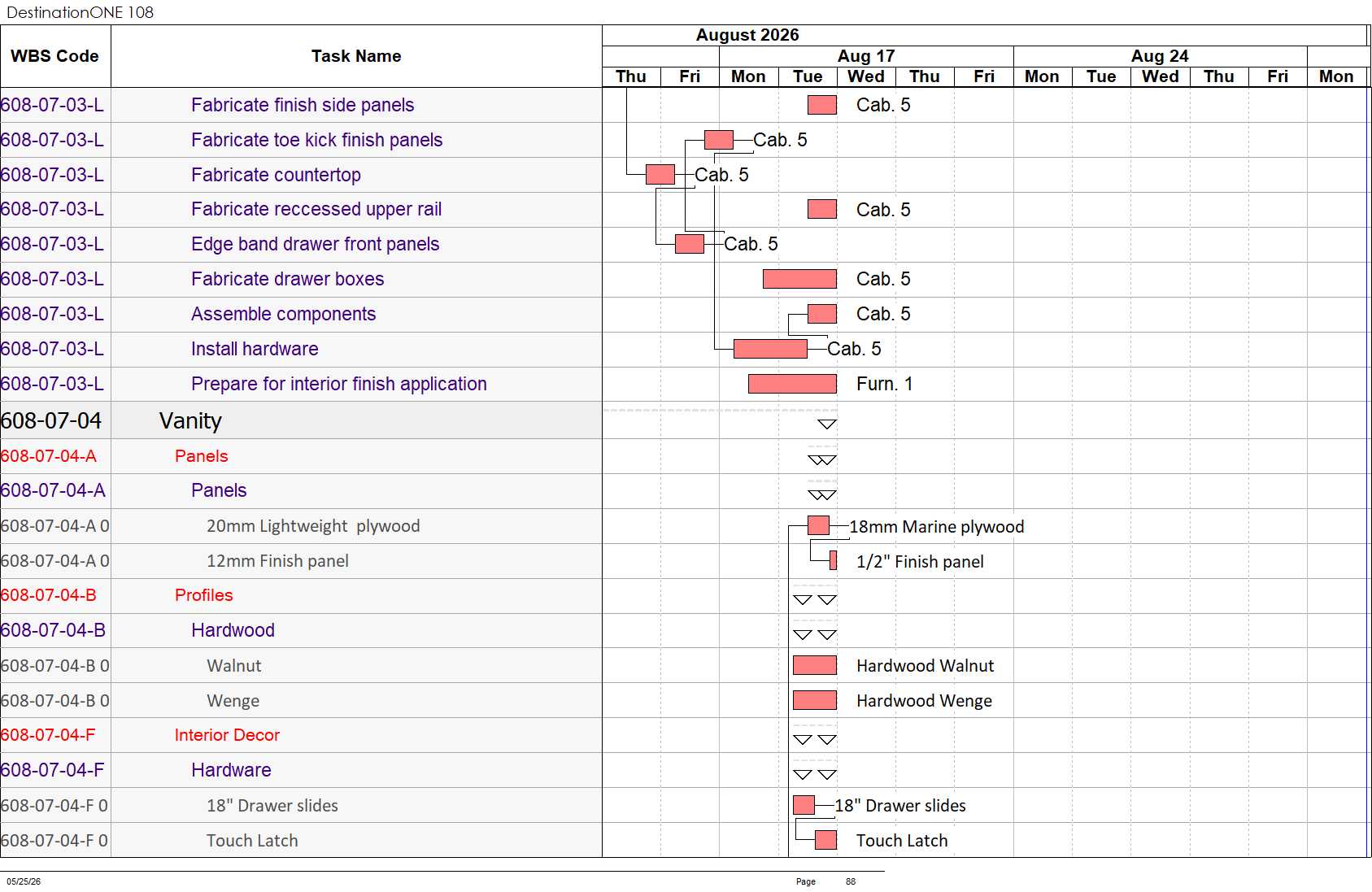The width and height of the screenshot is (1372, 892).
Task: Click the Furn. 1 resource label
Action: click(884, 384)
